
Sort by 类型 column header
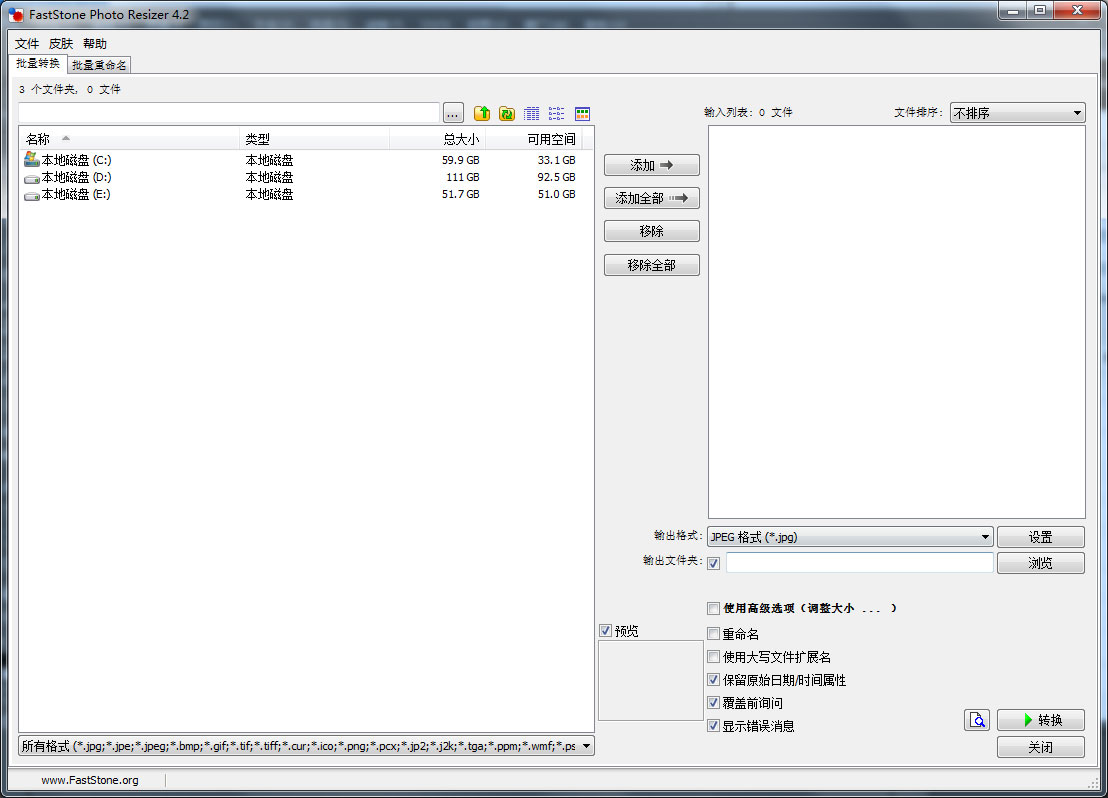point(314,139)
